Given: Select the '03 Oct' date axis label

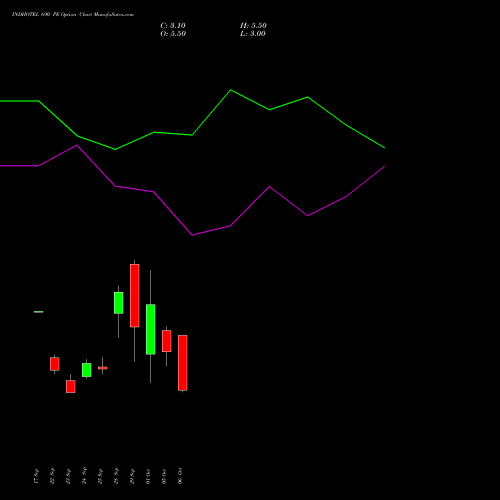Looking at the screenshot, I should [x=164, y=476].
